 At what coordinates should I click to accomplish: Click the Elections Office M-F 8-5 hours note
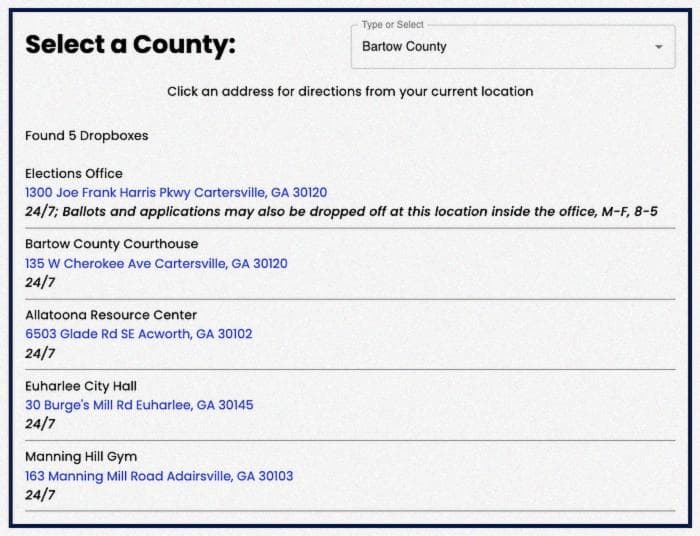[x=342, y=212]
